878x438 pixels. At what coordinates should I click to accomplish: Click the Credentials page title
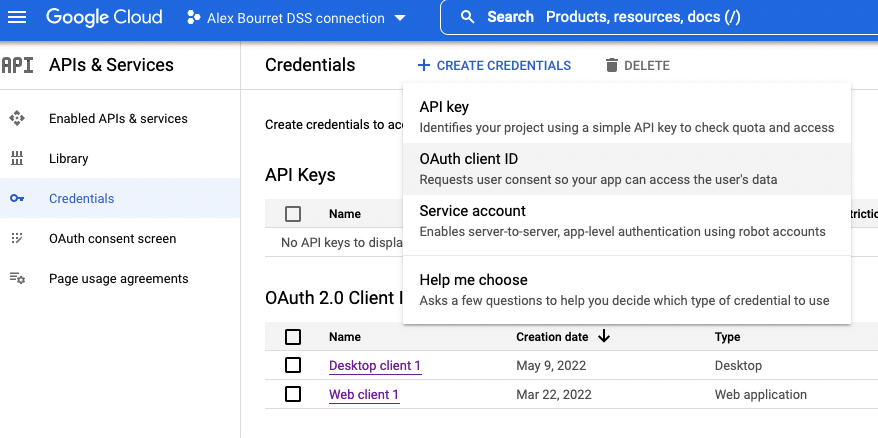[x=310, y=65]
